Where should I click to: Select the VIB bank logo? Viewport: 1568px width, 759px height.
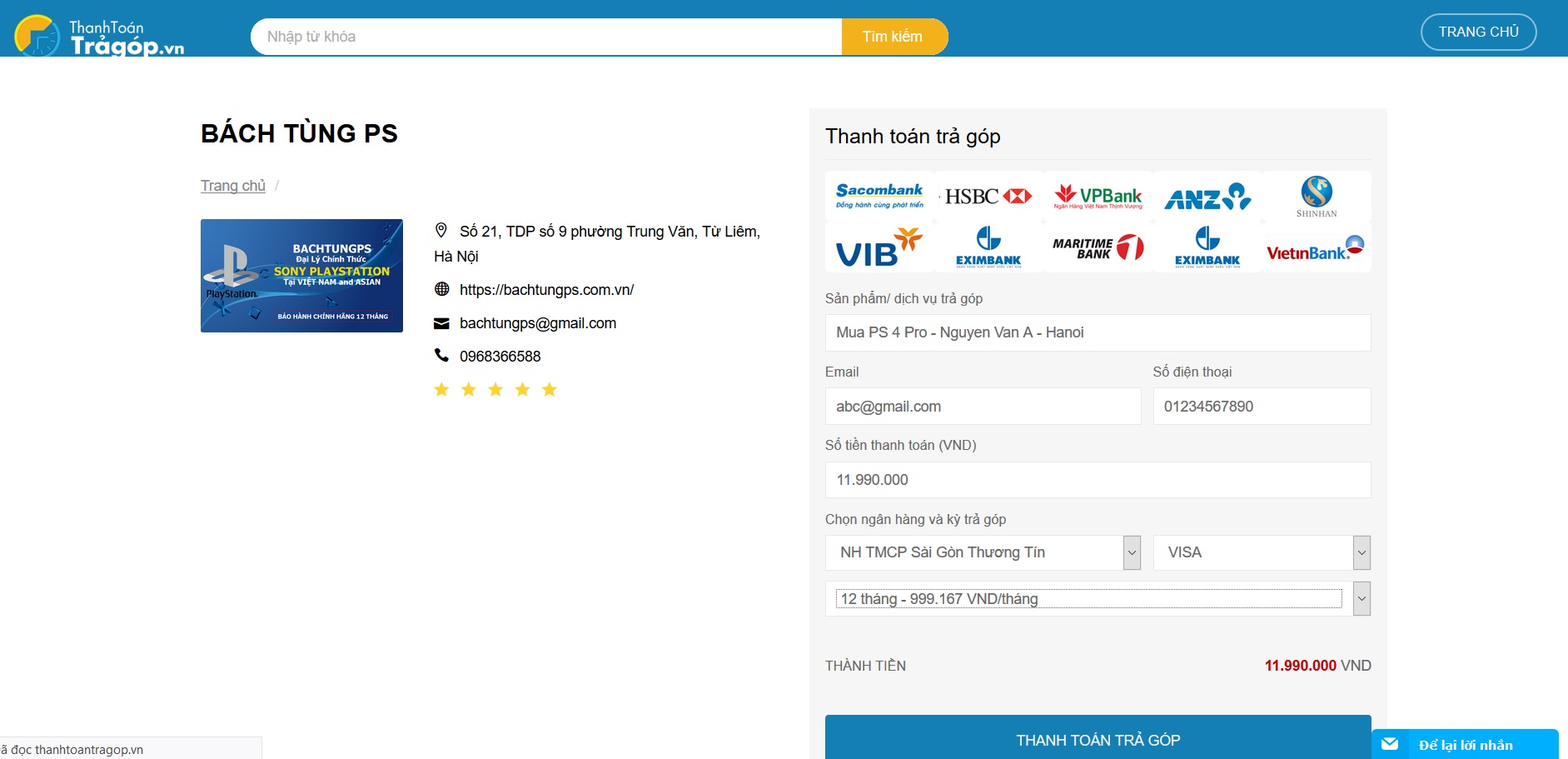click(x=879, y=248)
